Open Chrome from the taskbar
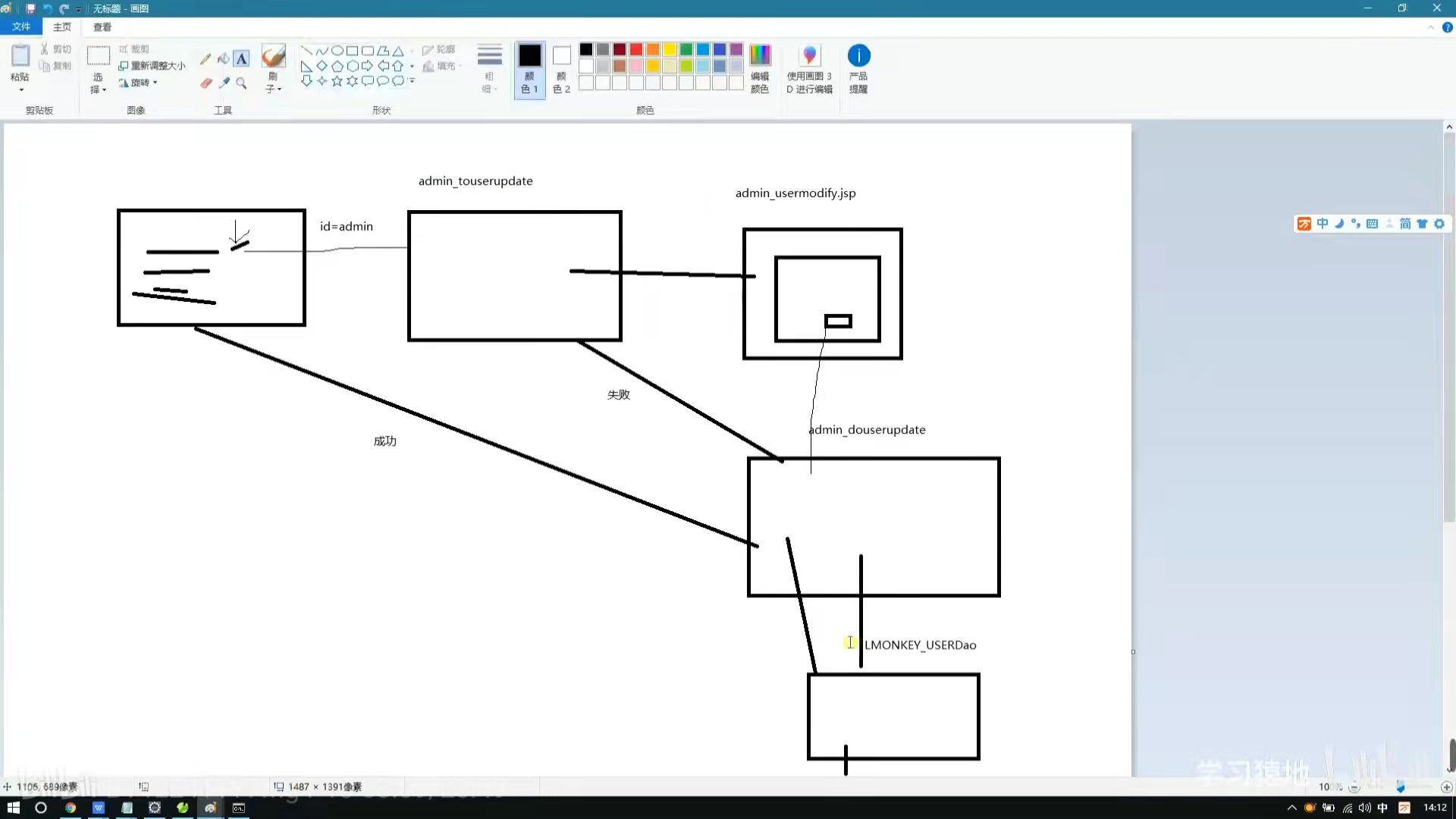1456x819 pixels. (71, 808)
